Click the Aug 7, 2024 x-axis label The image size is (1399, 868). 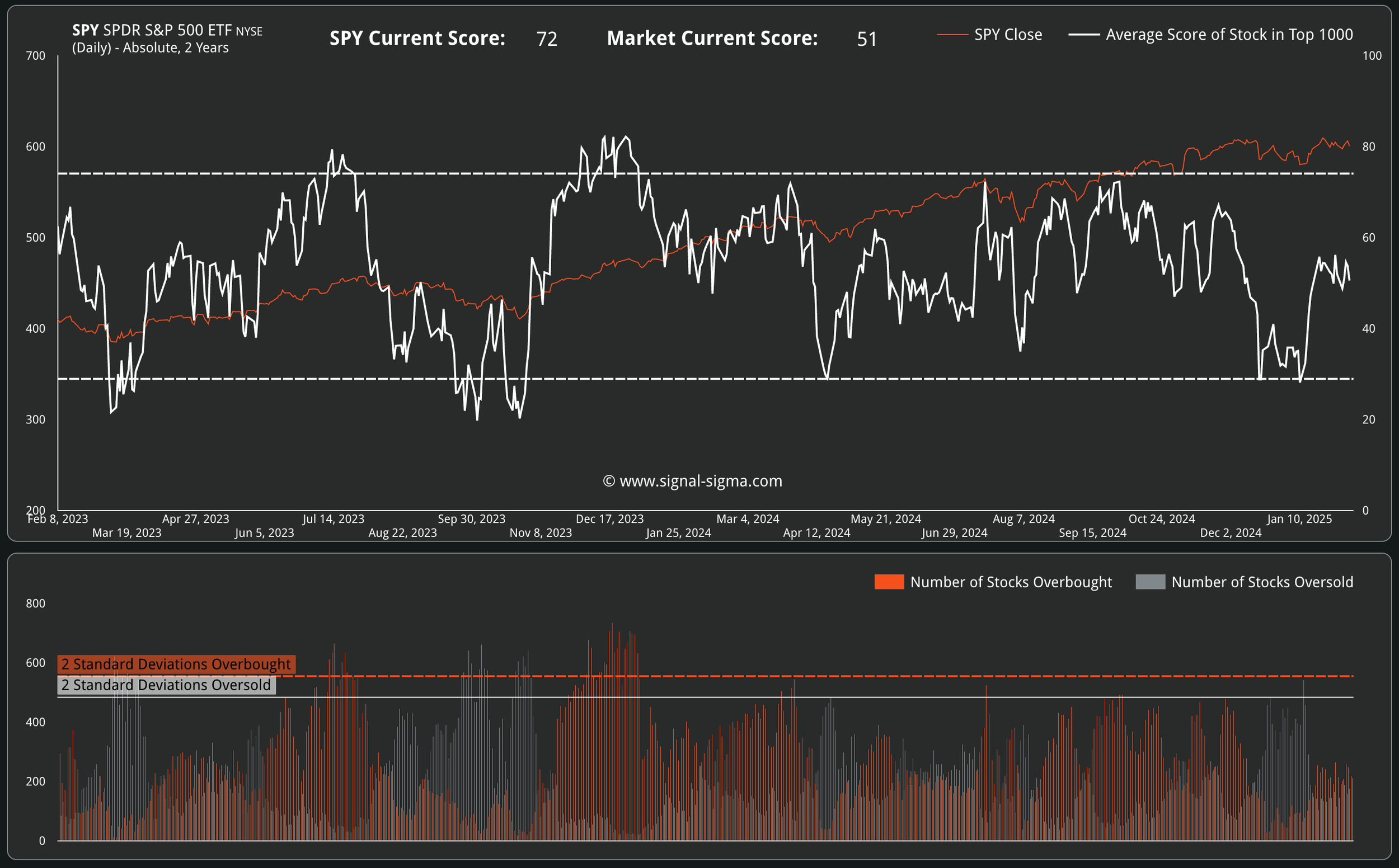click(1024, 519)
